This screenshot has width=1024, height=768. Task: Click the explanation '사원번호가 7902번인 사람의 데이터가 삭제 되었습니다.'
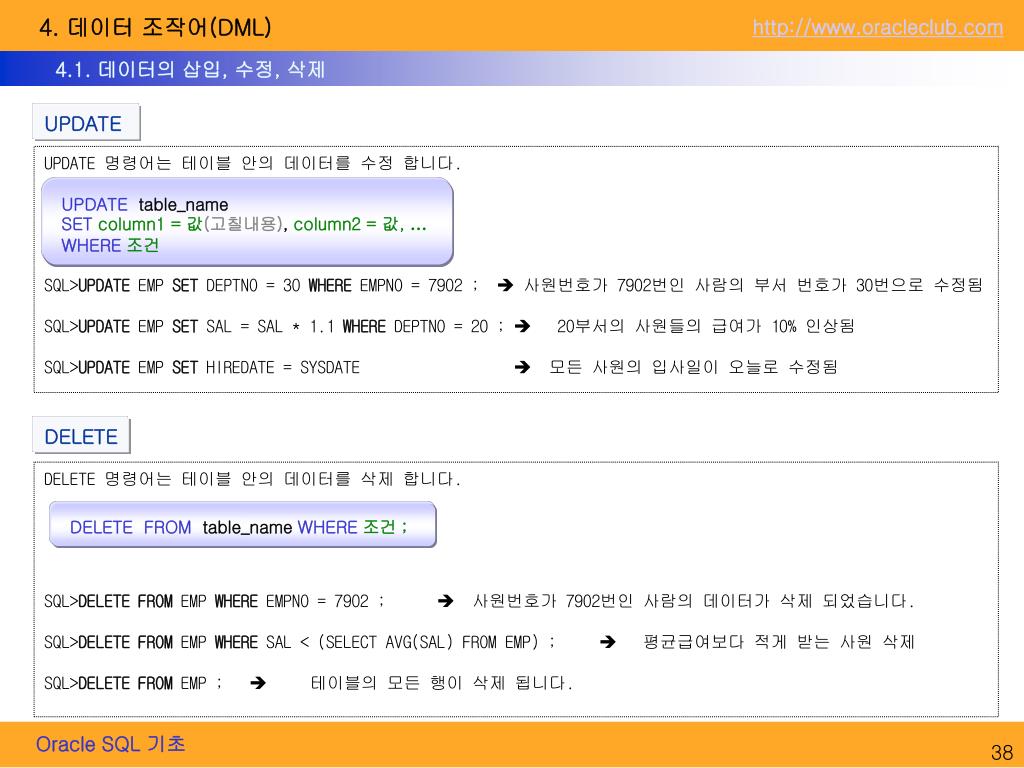tap(694, 601)
